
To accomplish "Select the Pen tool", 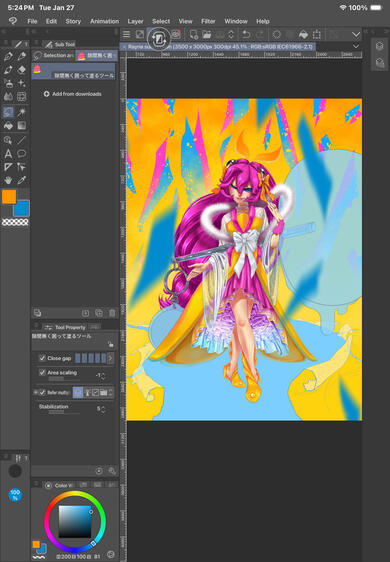I will (8, 57).
